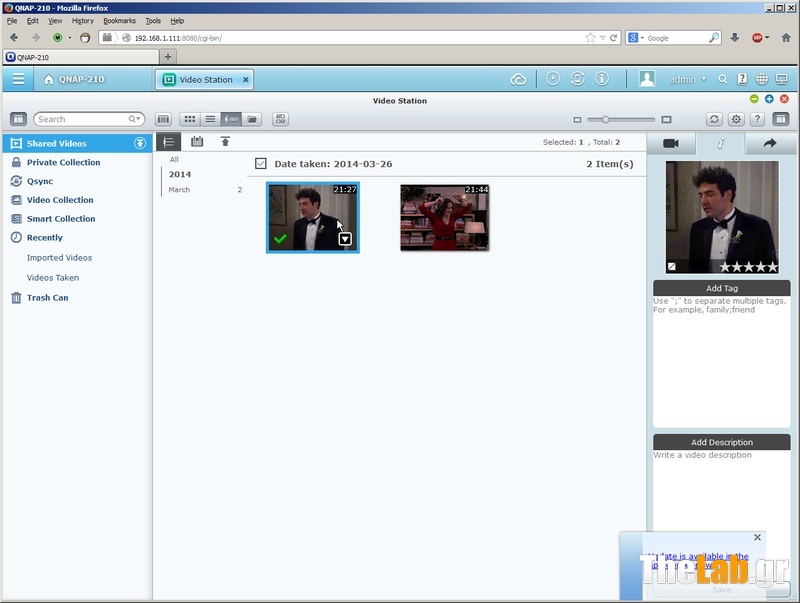Open Qsync folder
800x603 pixels.
click(x=40, y=181)
